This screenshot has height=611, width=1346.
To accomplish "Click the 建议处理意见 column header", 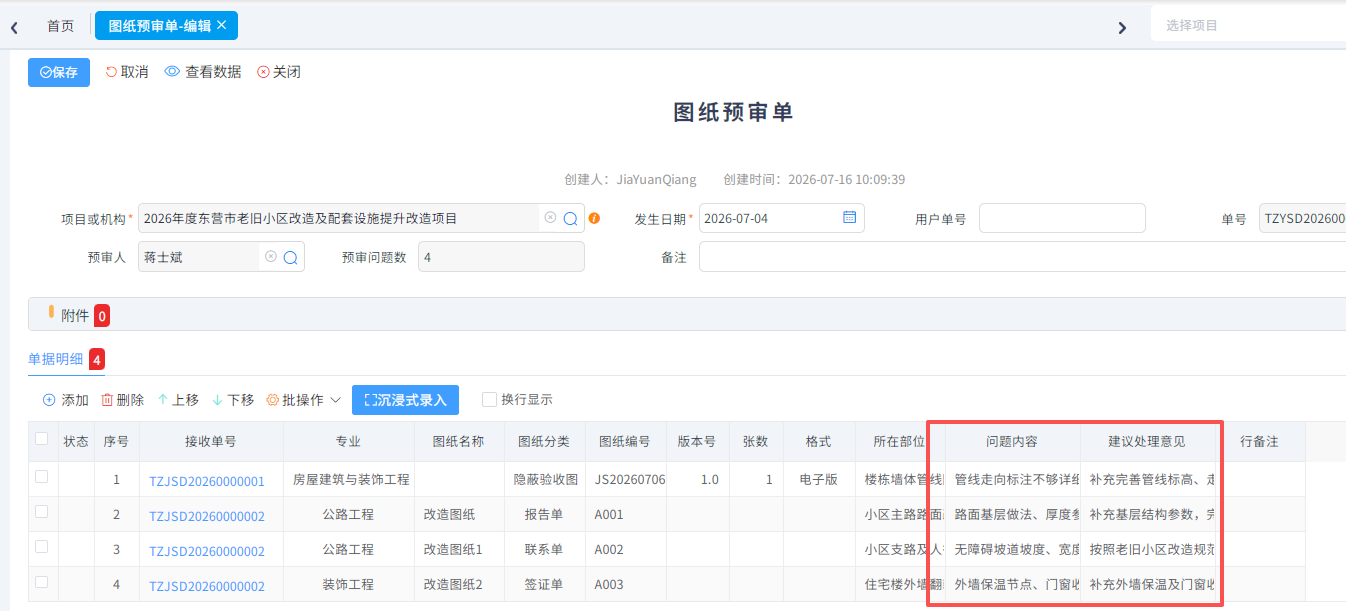I will pos(1147,441).
